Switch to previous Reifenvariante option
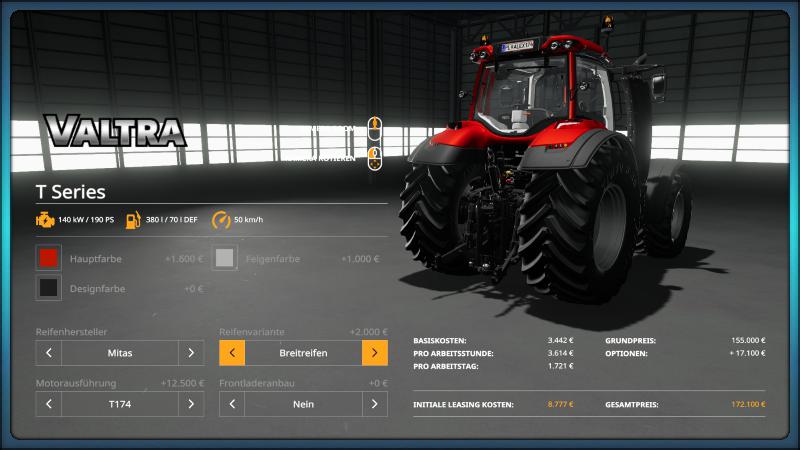 232,353
